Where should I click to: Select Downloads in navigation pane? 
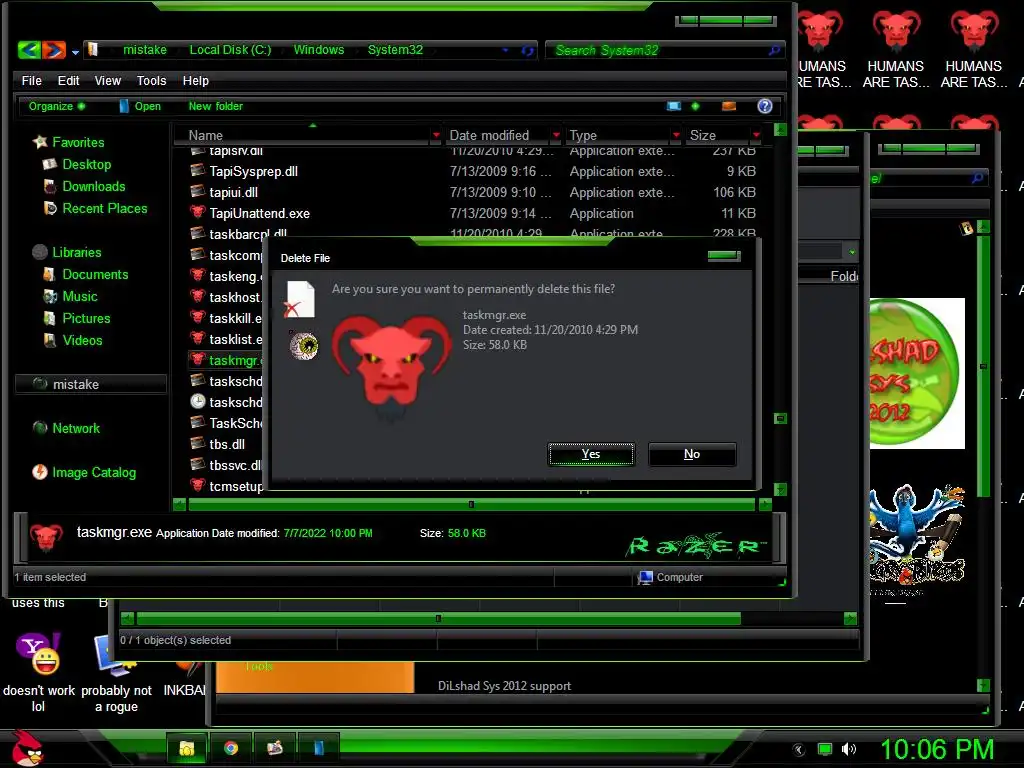pyautogui.click(x=84, y=186)
